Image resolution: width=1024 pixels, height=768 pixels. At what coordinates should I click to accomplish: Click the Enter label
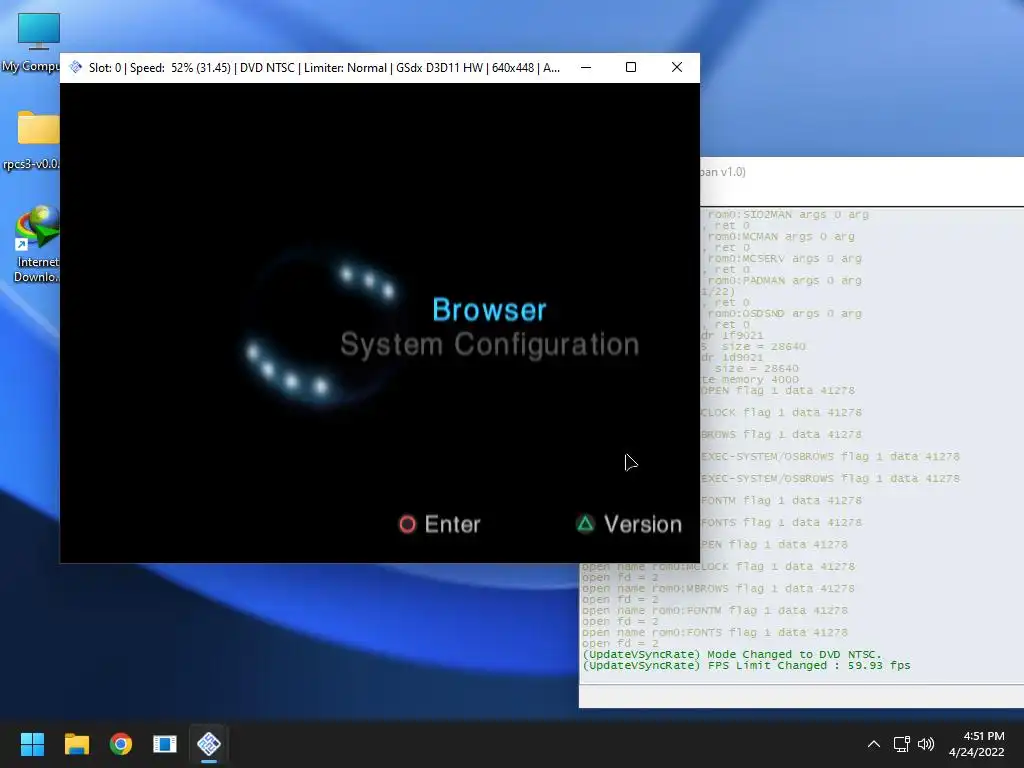pos(453,524)
